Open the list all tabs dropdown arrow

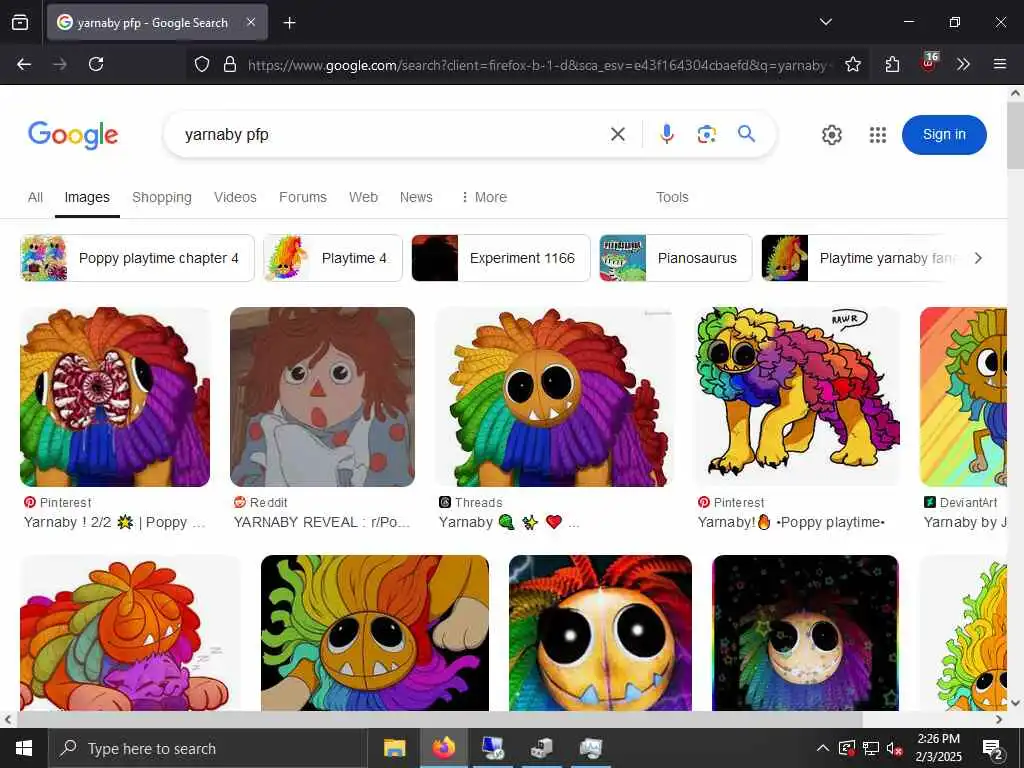[x=826, y=22]
